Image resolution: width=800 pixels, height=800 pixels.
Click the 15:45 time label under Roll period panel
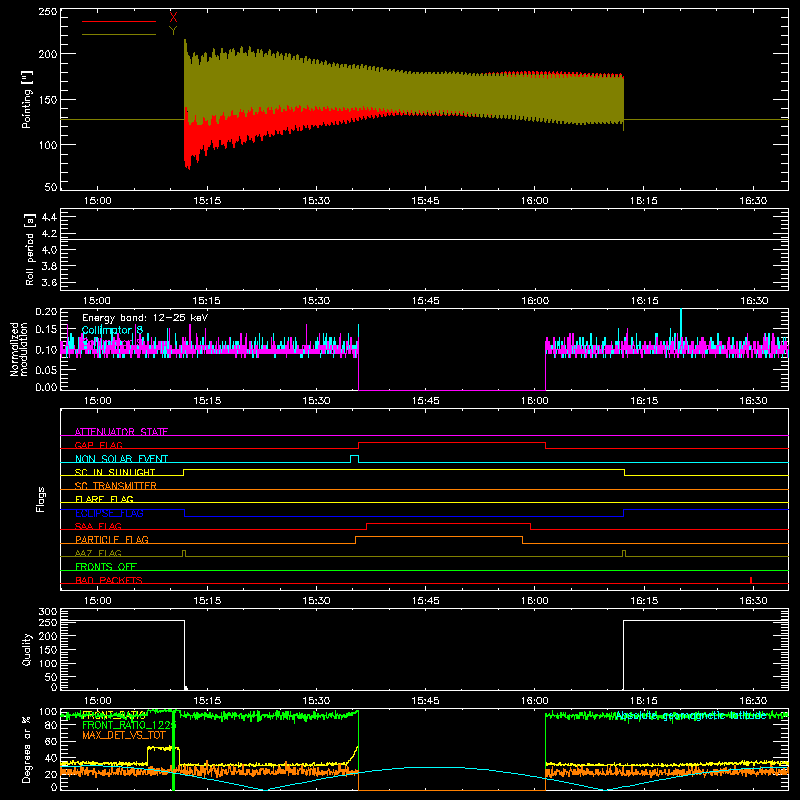pos(426,301)
